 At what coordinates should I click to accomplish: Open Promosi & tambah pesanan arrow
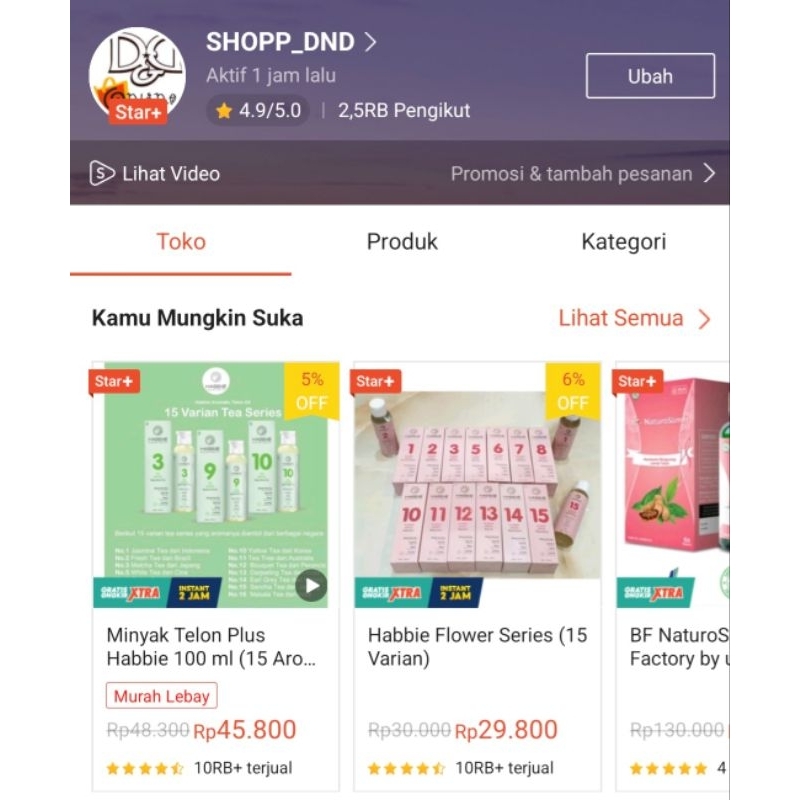point(709,173)
